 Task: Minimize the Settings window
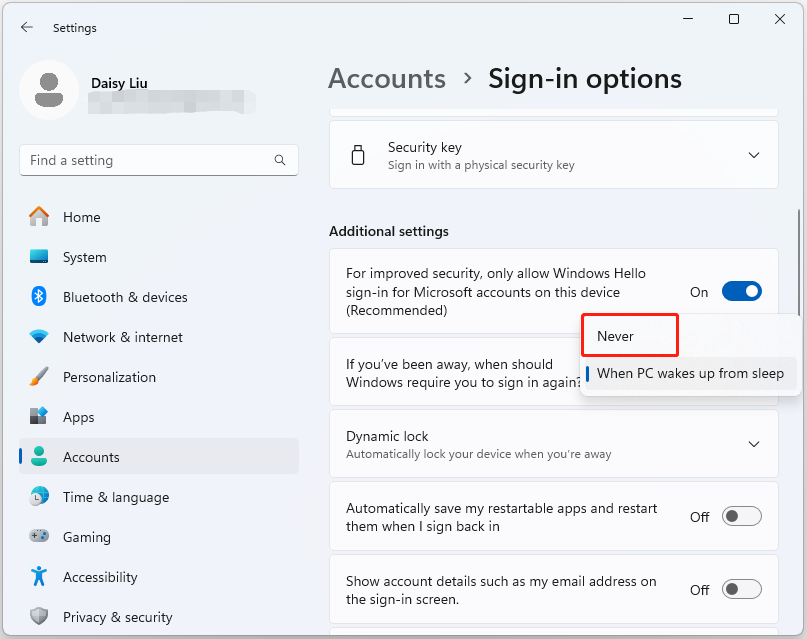(x=688, y=19)
